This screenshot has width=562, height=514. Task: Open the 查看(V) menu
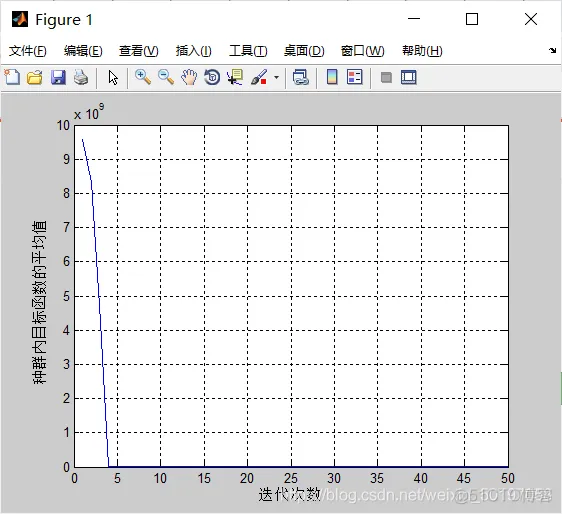[139, 51]
